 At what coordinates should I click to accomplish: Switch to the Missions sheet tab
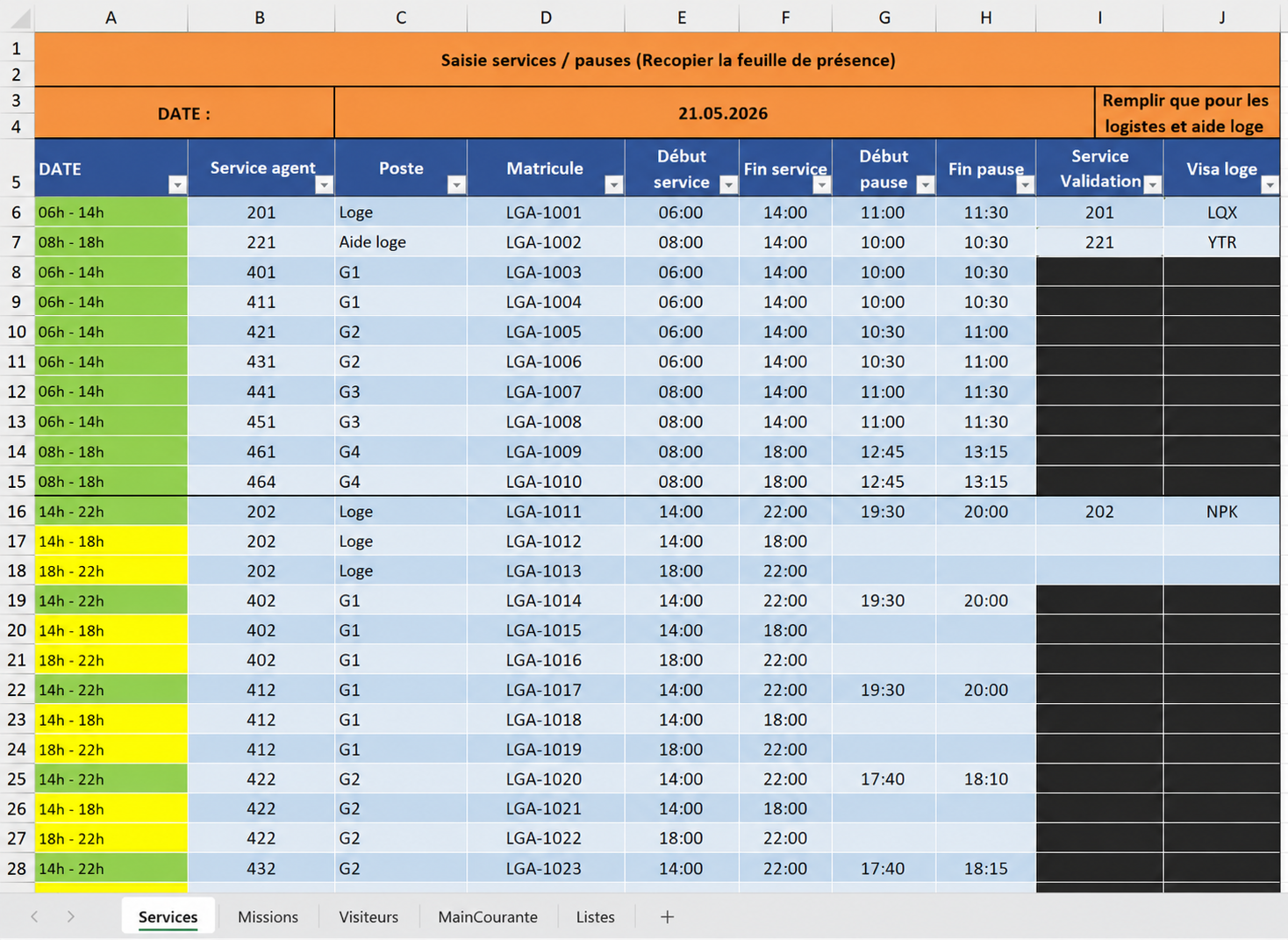pos(268,916)
